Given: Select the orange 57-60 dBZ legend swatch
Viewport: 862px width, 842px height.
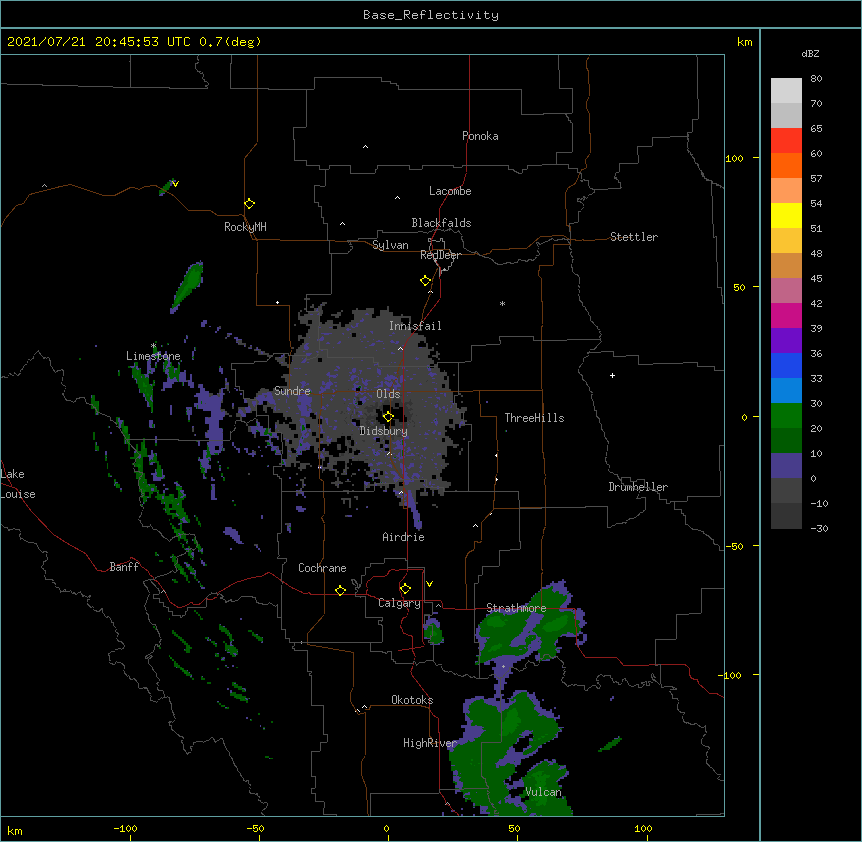Looking at the screenshot, I should (x=786, y=165).
